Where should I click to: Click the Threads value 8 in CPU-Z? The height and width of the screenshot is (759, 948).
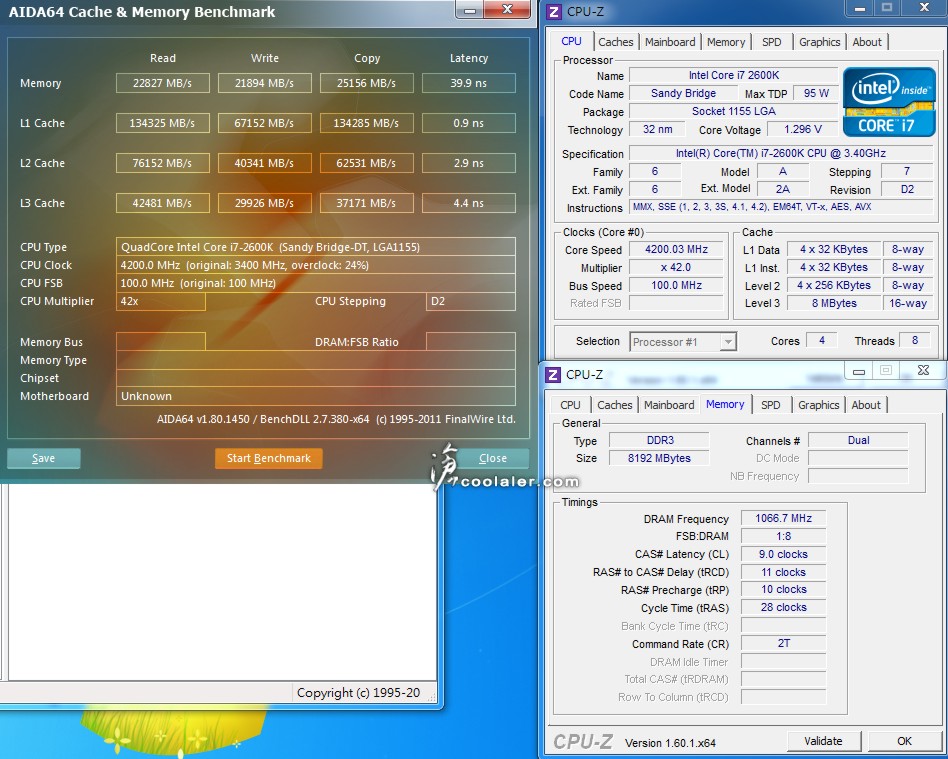(915, 340)
